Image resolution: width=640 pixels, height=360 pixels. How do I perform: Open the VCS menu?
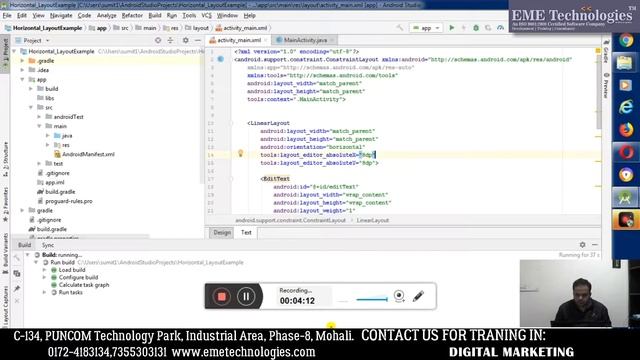(207, 16)
